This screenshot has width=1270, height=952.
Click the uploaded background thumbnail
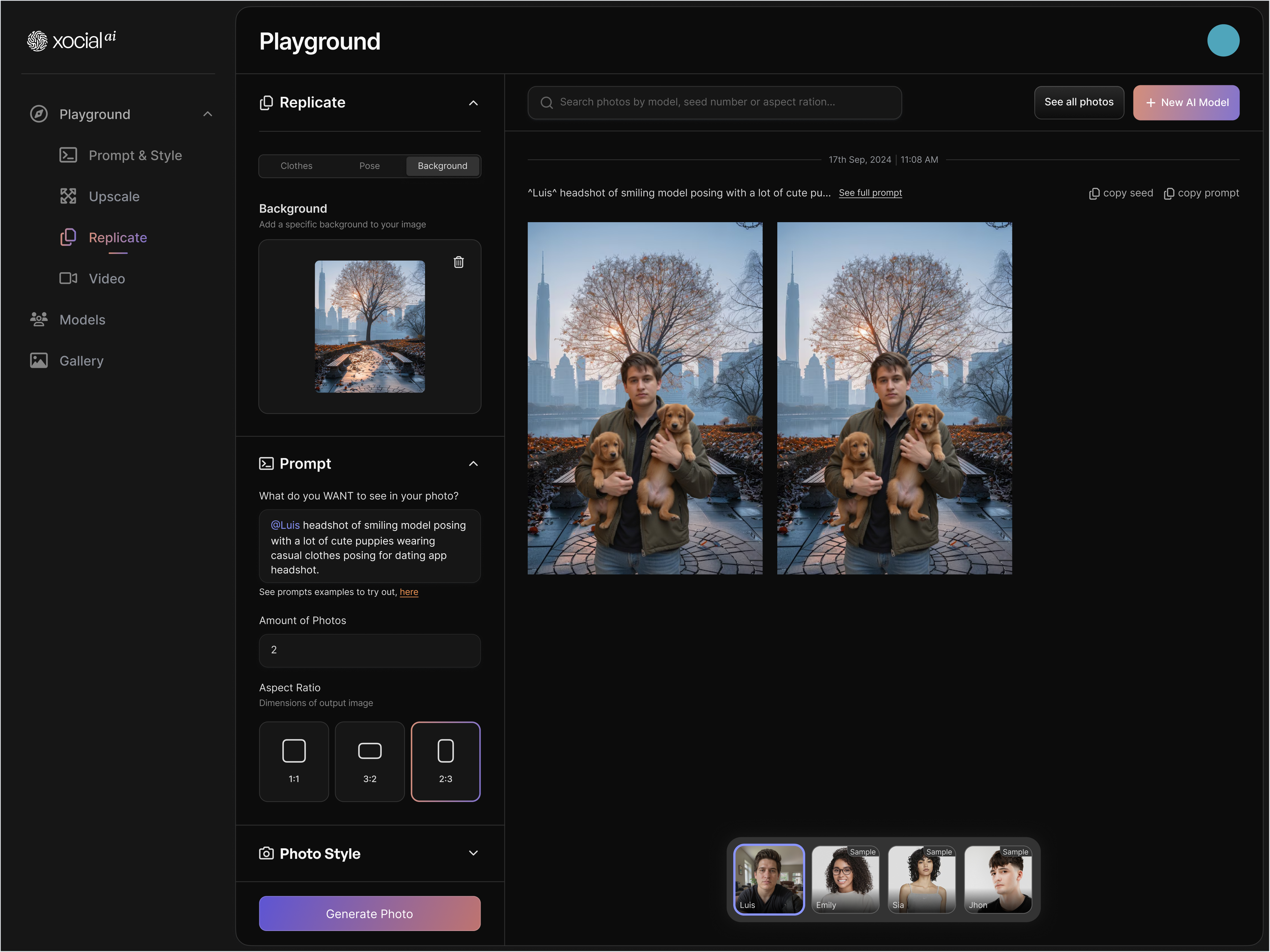tap(370, 327)
